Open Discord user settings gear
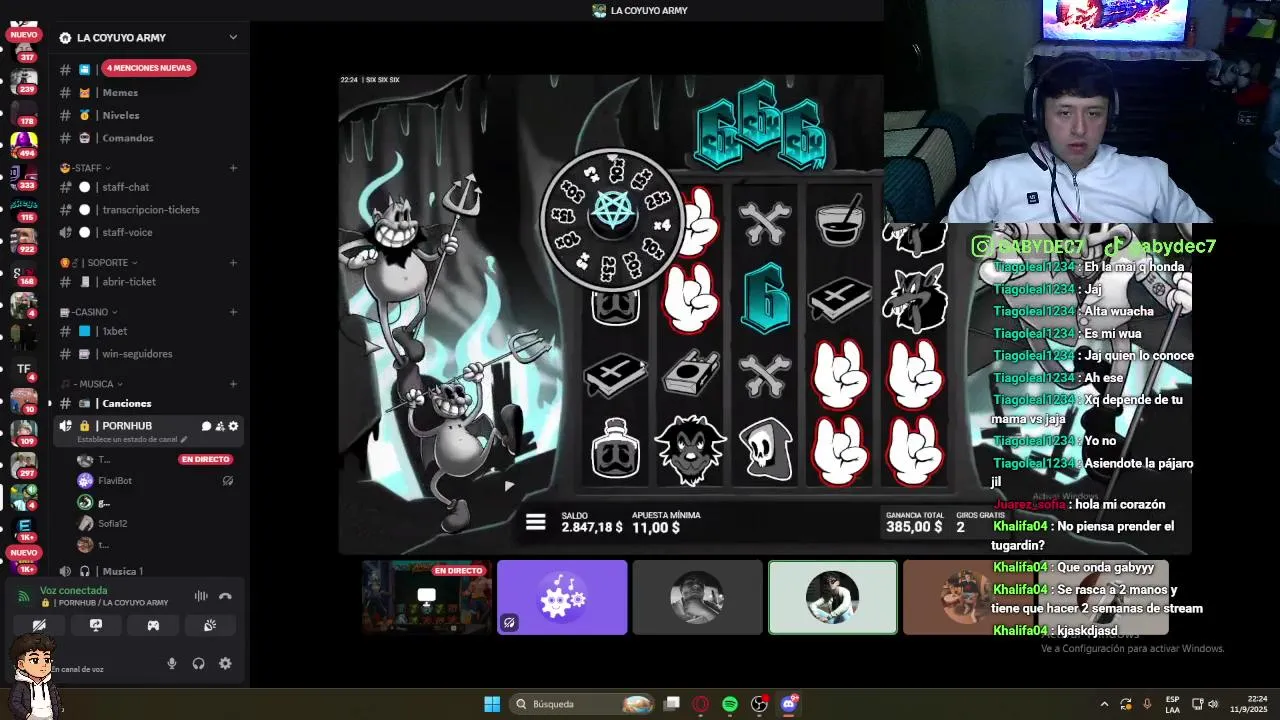1280x720 pixels. coord(225,663)
